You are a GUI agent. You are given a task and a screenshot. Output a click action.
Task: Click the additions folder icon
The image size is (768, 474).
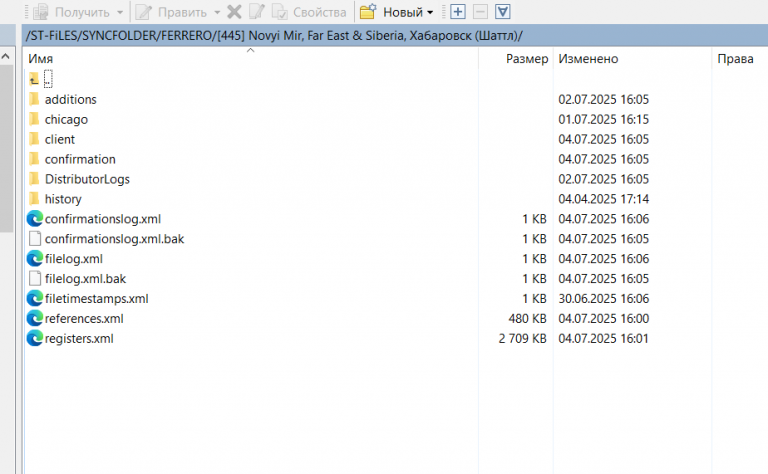tap(34, 99)
